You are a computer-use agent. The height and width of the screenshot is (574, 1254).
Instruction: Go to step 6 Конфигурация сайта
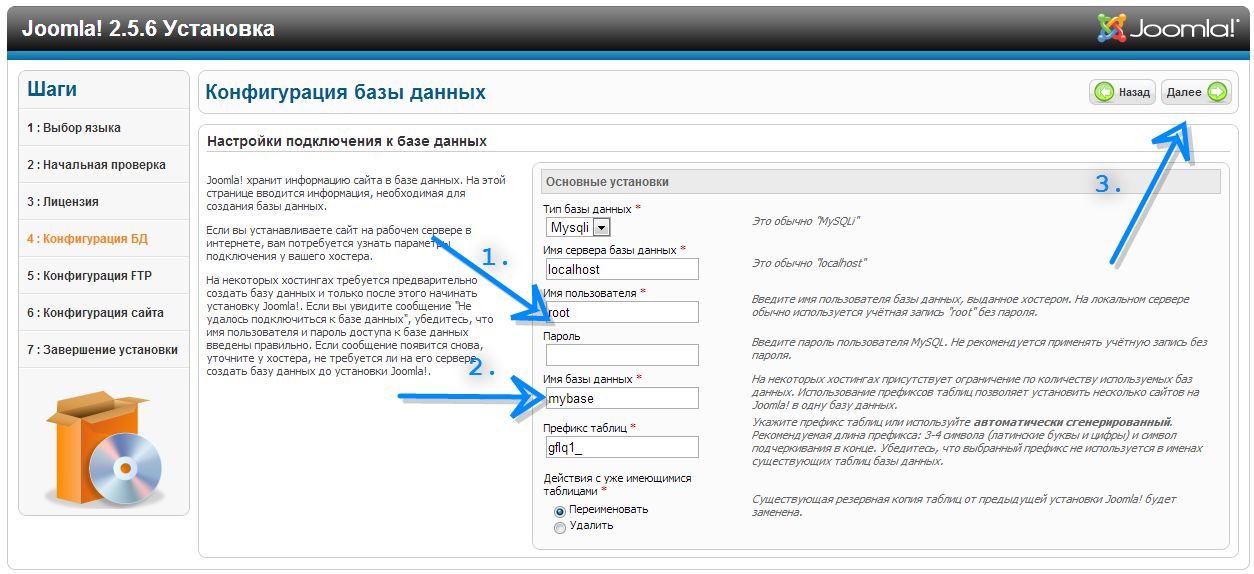(x=96, y=313)
